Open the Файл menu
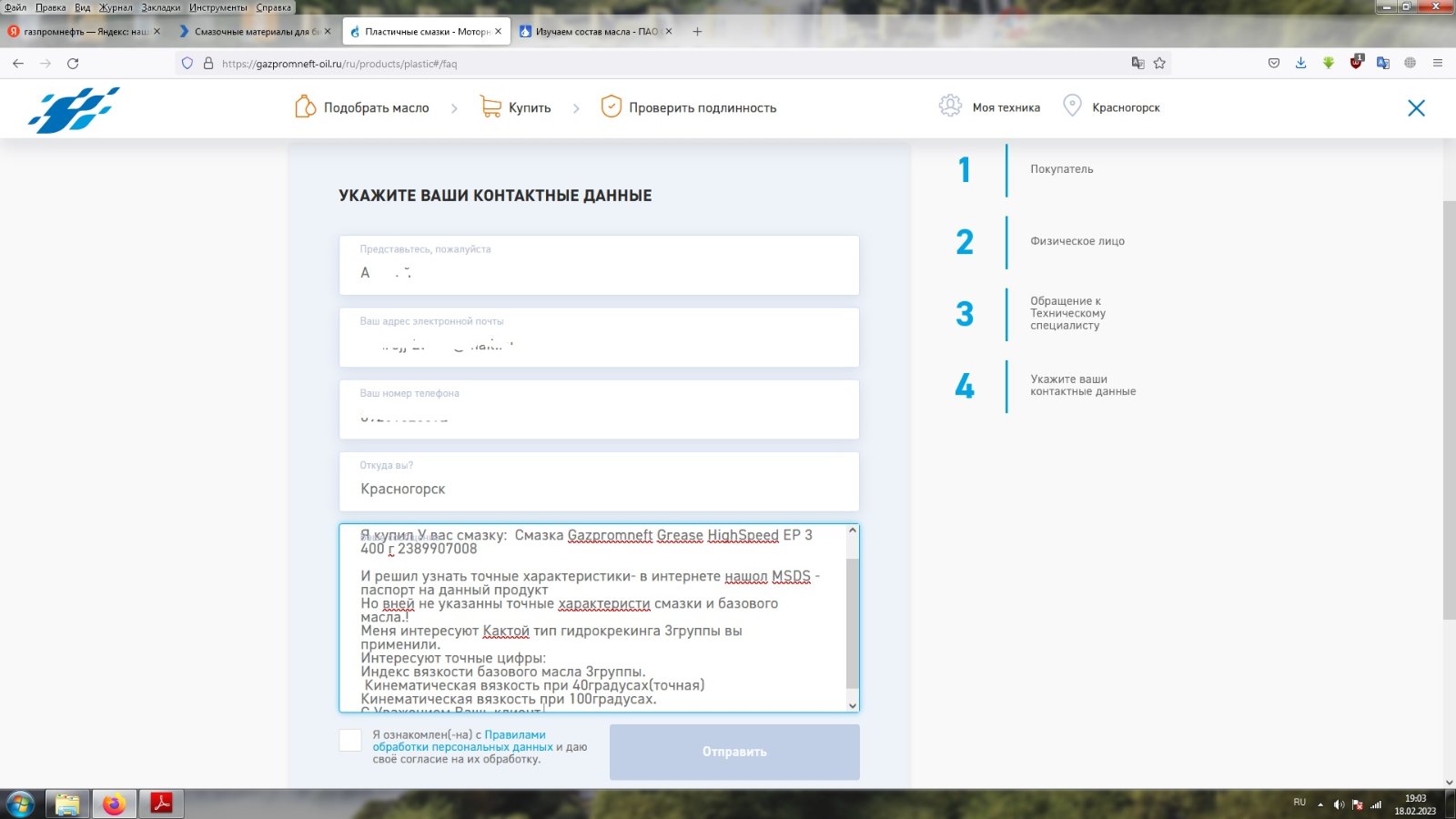Image resolution: width=1456 pixels, height=819 pixels. (x=15, y=7)
